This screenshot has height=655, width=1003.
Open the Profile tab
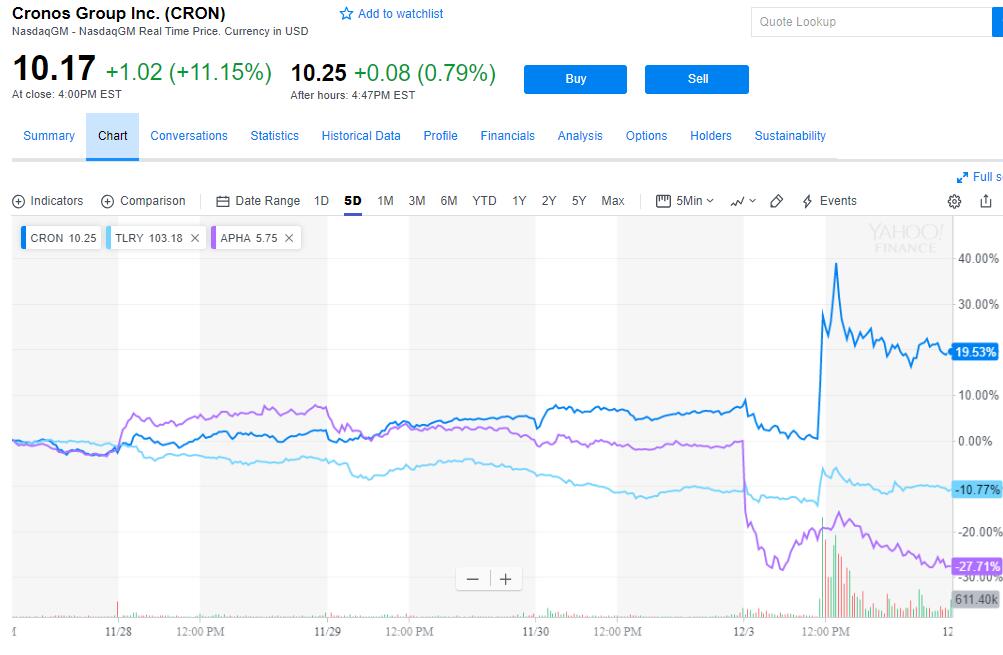pos(440,136)
